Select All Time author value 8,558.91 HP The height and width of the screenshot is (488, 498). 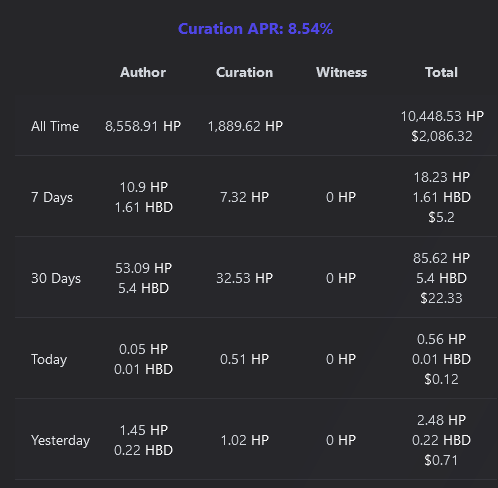pos(143,126)
